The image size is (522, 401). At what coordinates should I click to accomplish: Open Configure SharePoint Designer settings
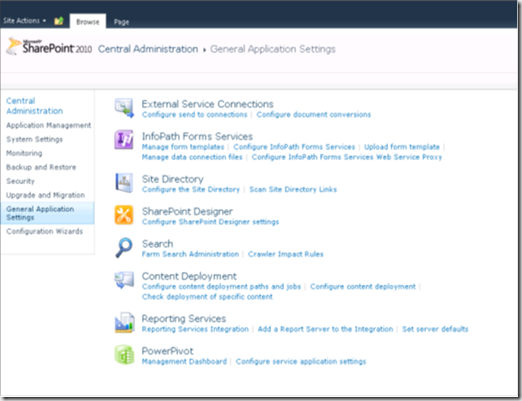pos(210,222)
